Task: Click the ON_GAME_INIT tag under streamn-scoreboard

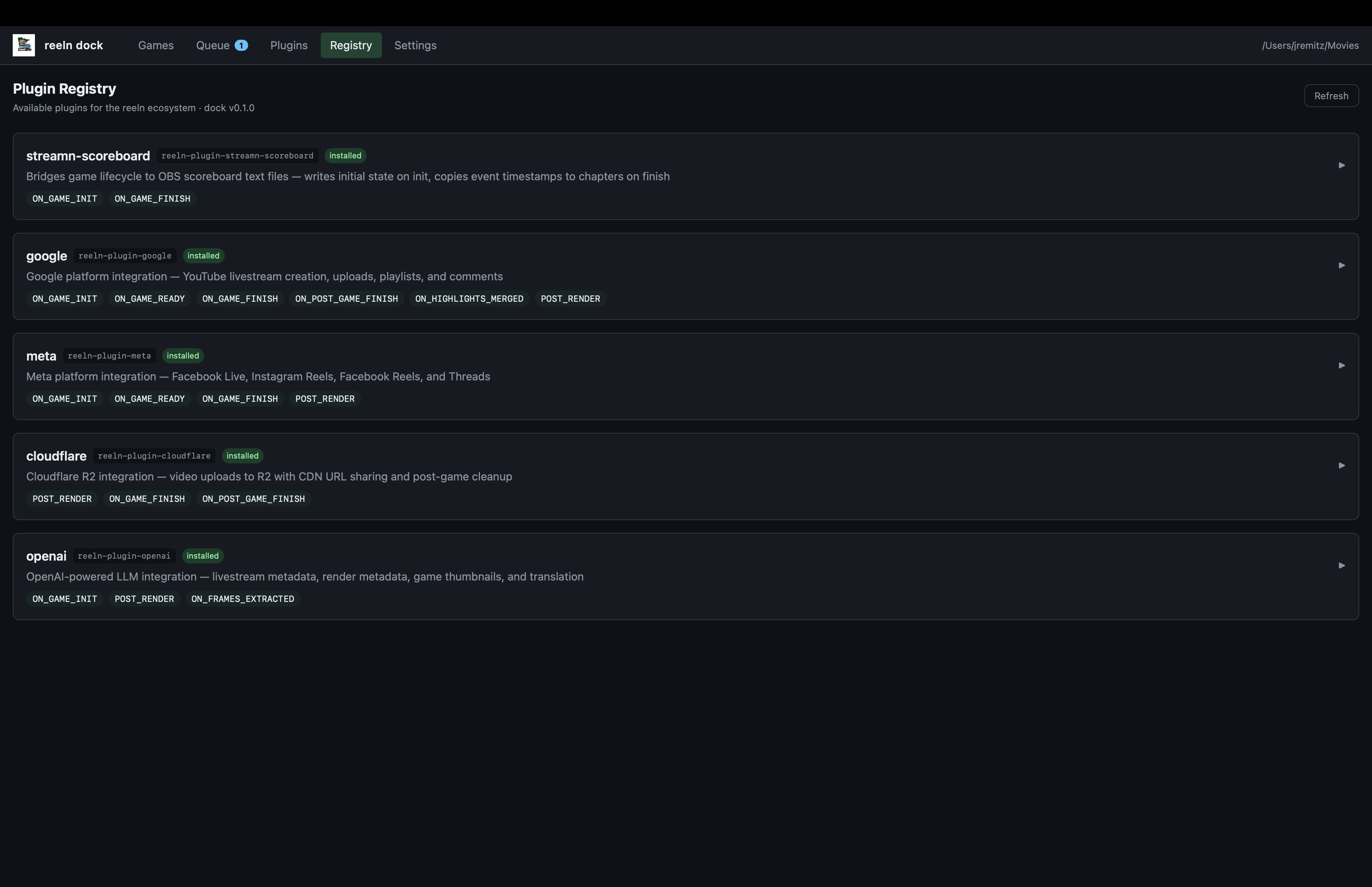Action: point(64,198)
